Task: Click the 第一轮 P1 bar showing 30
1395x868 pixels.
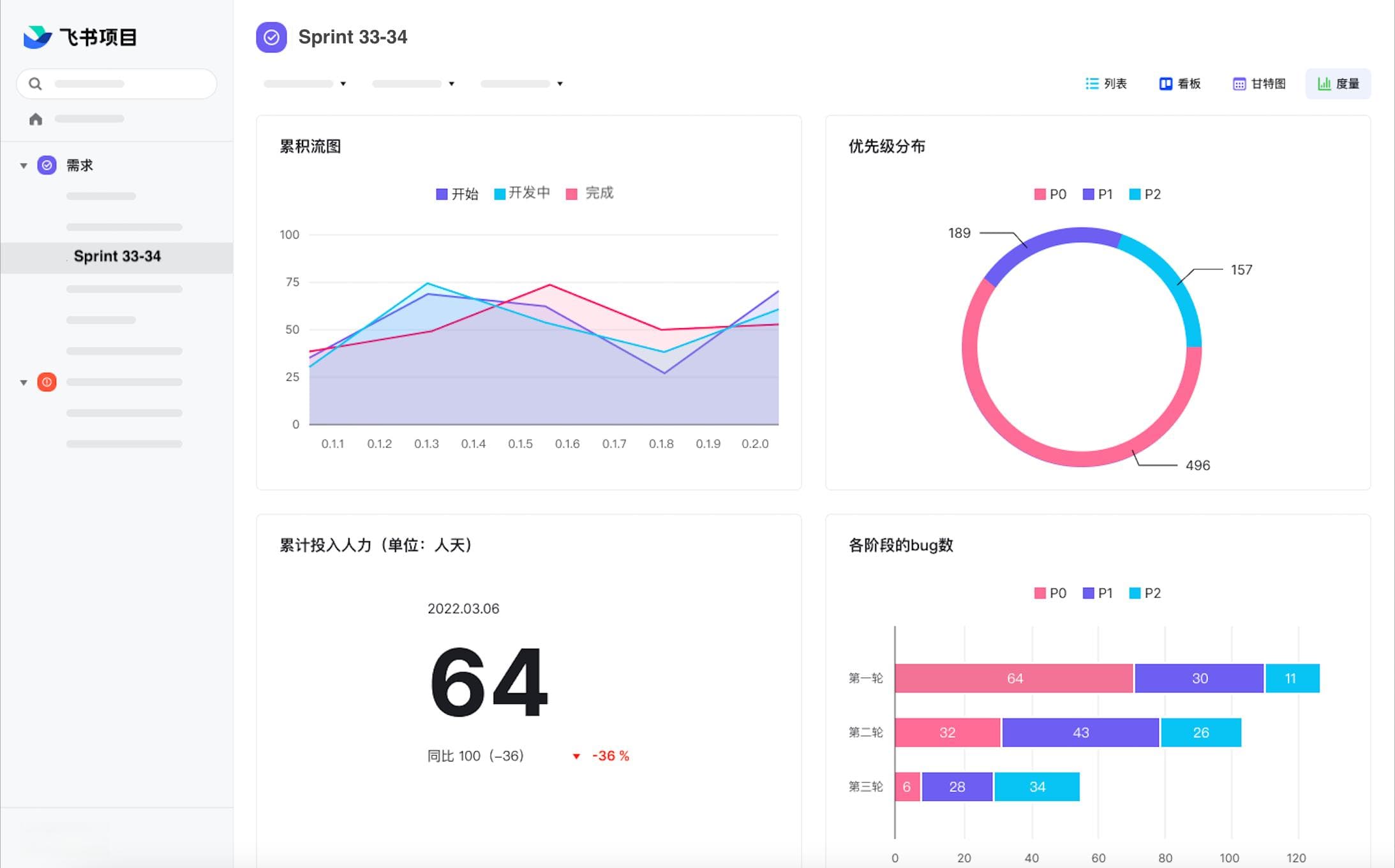Action: pos(1199,678)
